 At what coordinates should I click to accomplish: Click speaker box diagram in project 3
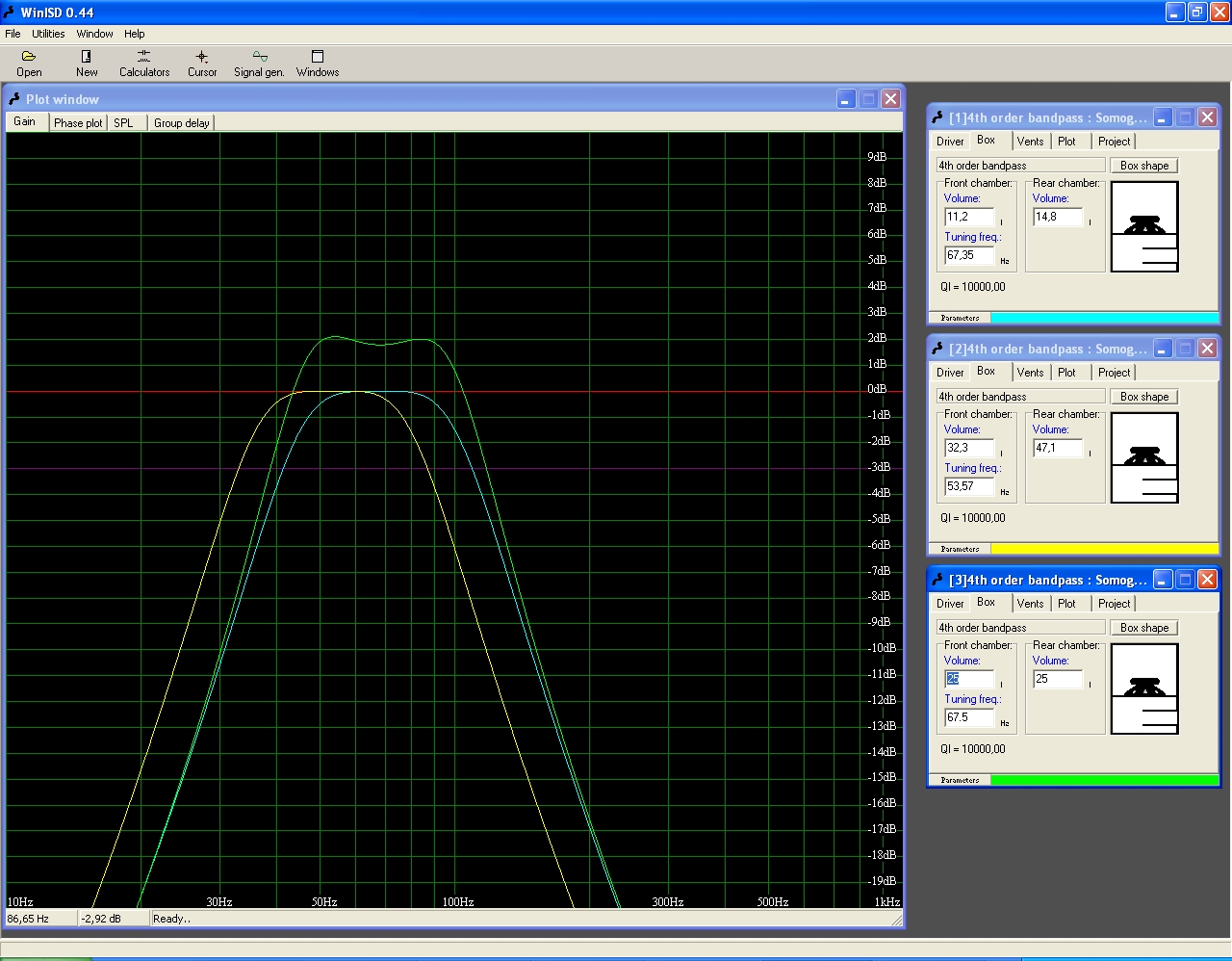point(1144,689)
